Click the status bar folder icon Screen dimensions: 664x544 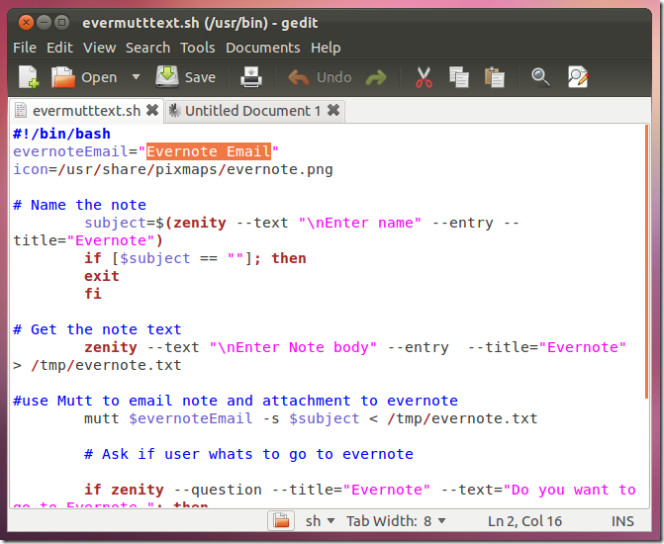tap(281, 521)
